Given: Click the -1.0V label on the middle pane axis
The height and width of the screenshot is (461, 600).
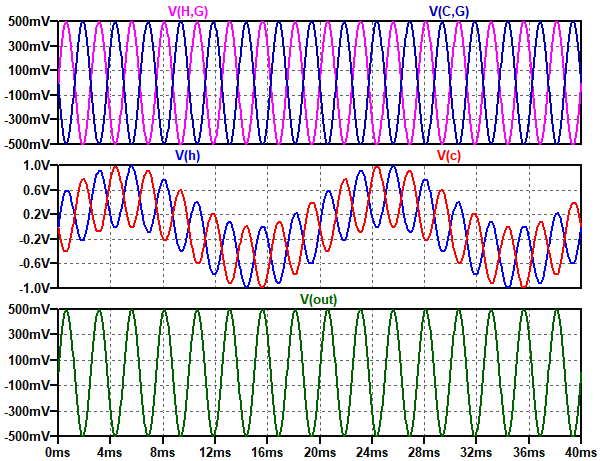Looking at the screenshot, I should (x=33, y=288).
